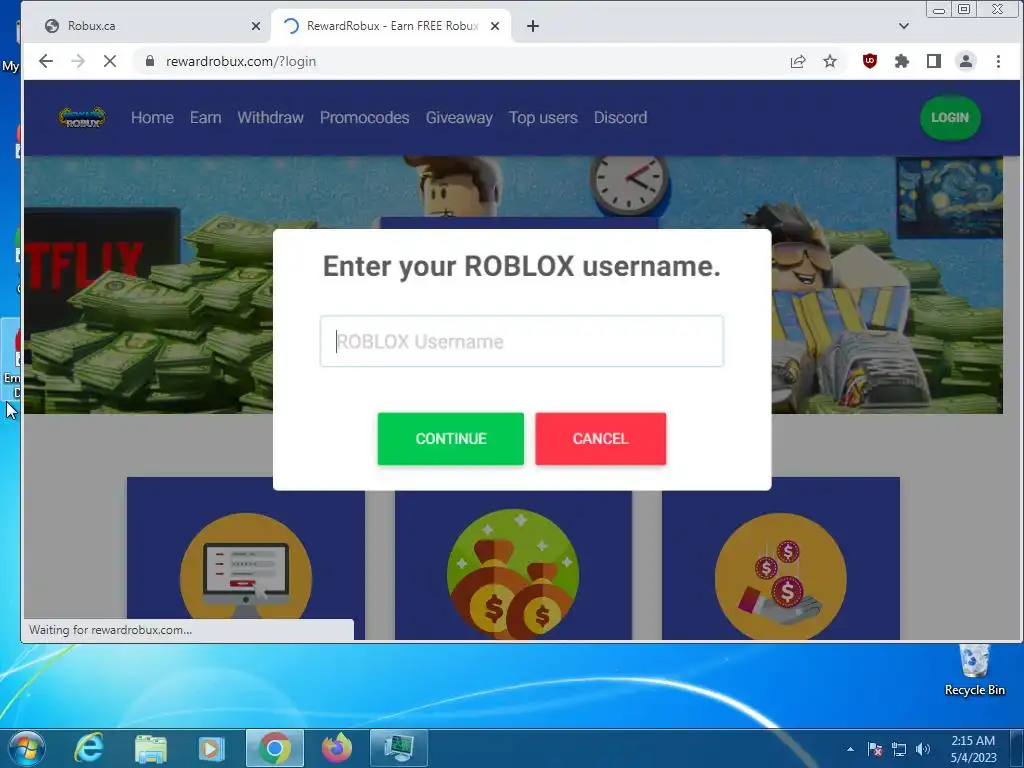The height and width of the screenshot is (768, 1024).
Task: Show hidden tray icons arrow
Action: point(850,749)
